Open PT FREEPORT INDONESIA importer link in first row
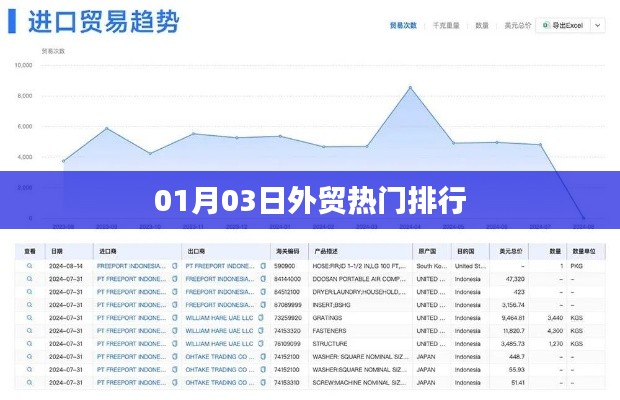The width and height of the screenshot is (620, 400). [x=132, y=266]
